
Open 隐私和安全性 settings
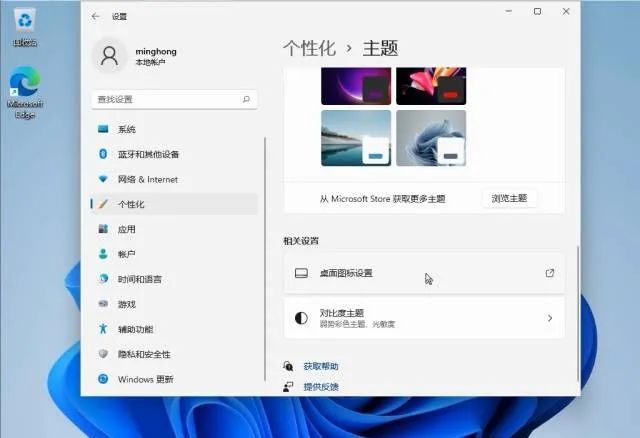[x=175, y=354]
